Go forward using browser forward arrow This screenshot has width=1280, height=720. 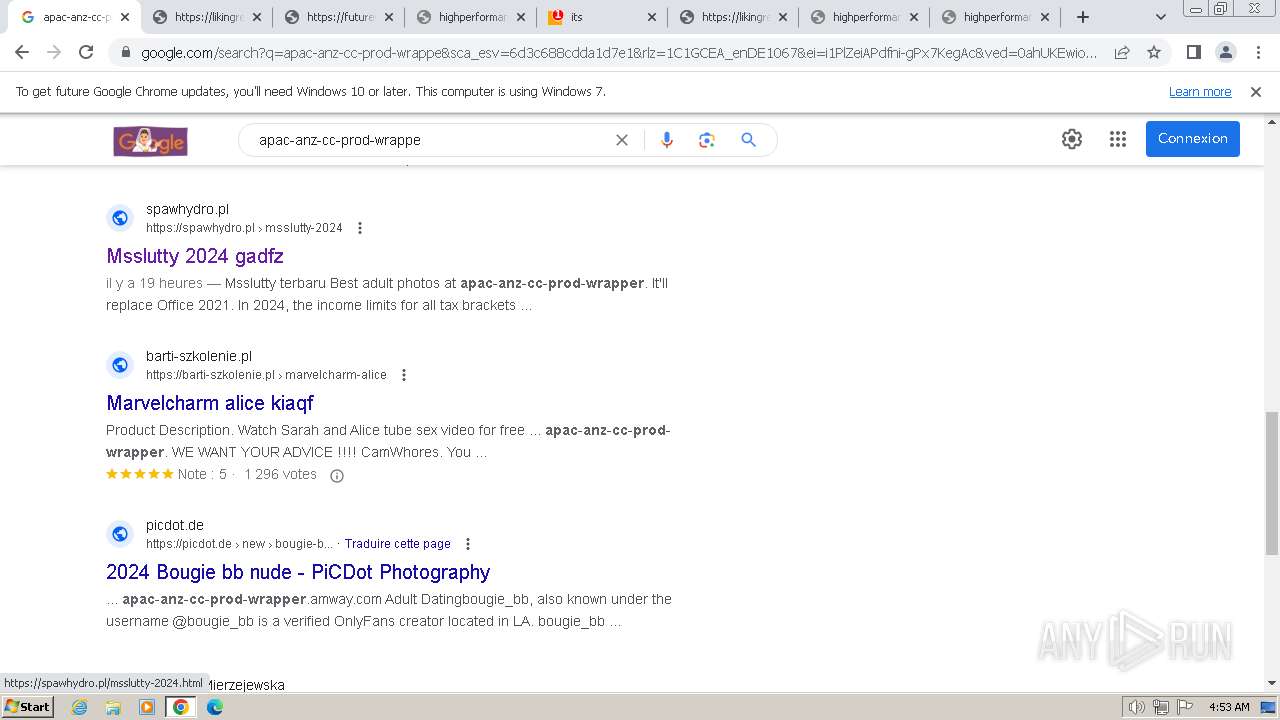54,52
